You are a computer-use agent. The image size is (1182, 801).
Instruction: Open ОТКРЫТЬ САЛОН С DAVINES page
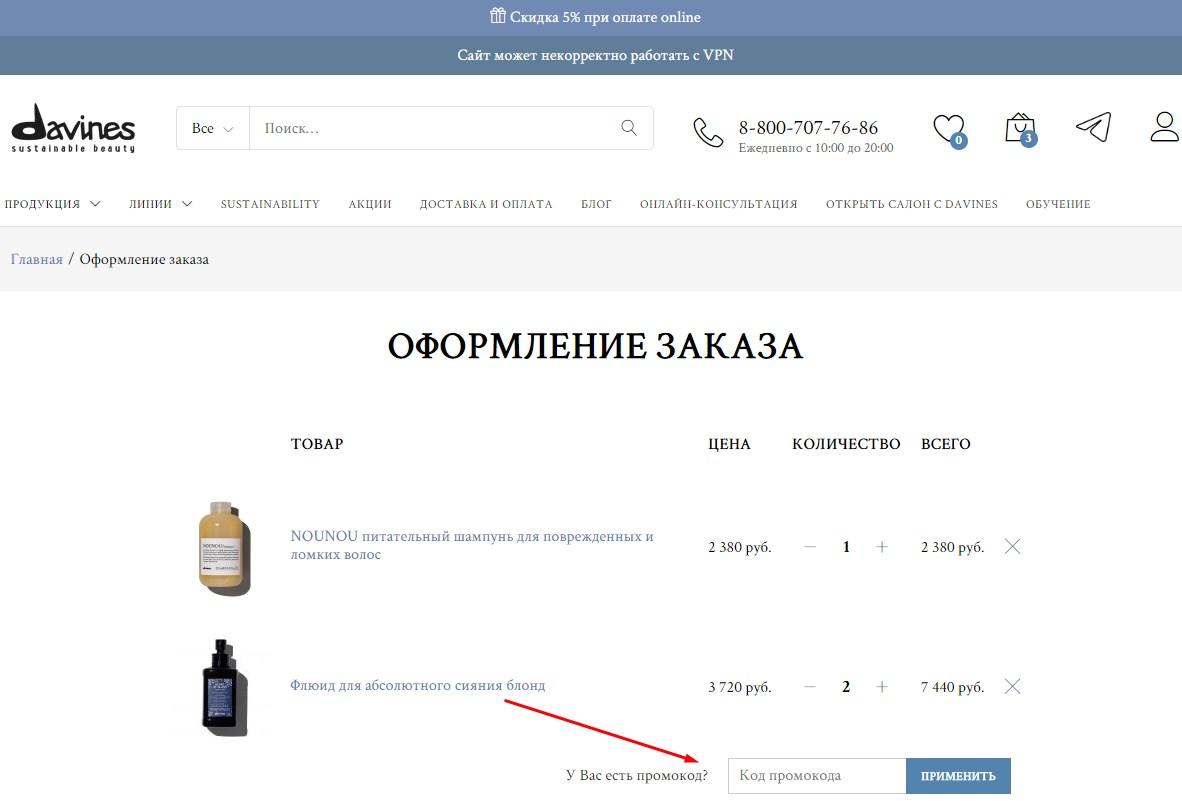pyautogui.click(x=911, y=204)
